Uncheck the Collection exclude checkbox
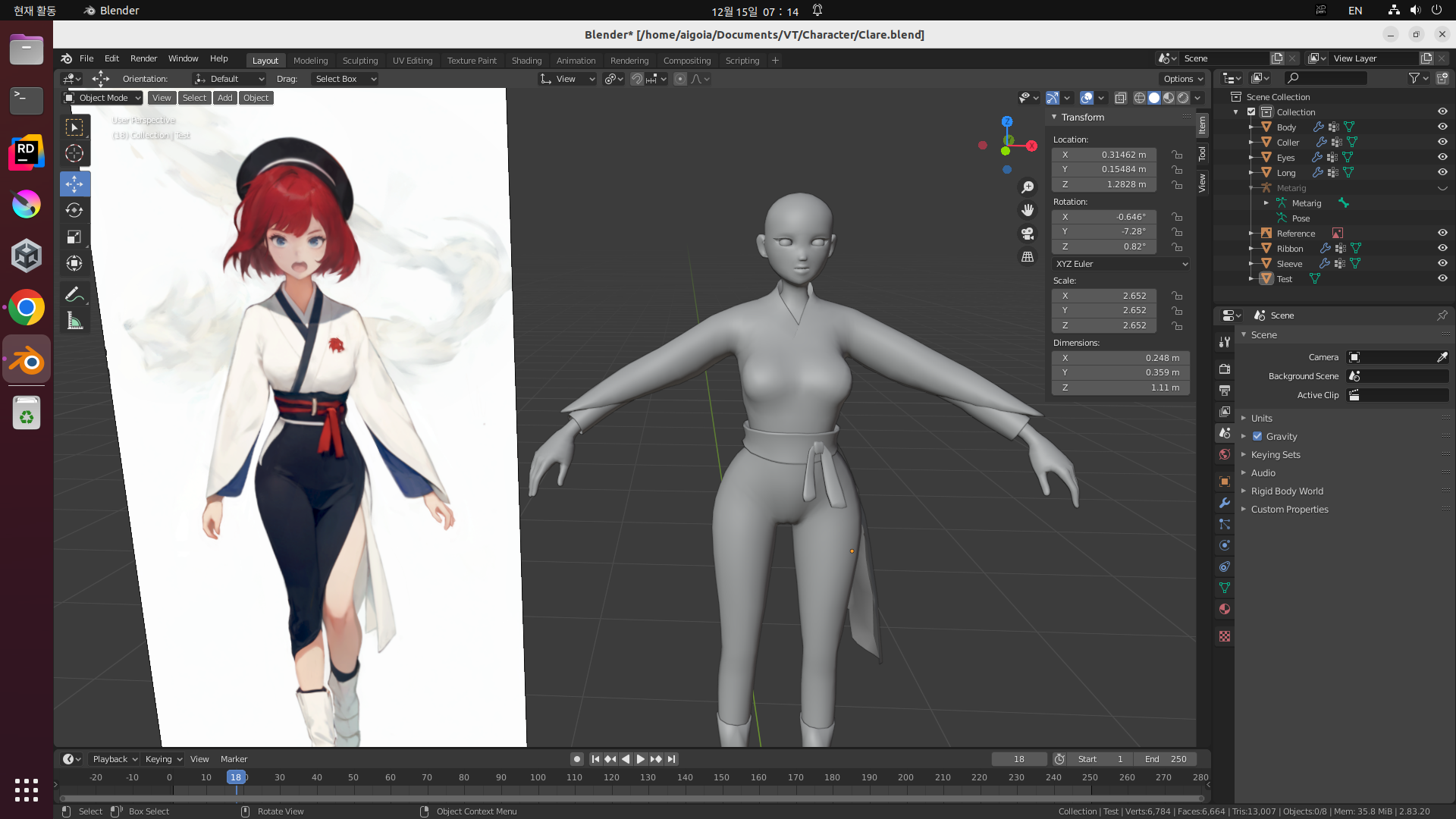This screenshot has height=819, width=1456. [1251, 111]
